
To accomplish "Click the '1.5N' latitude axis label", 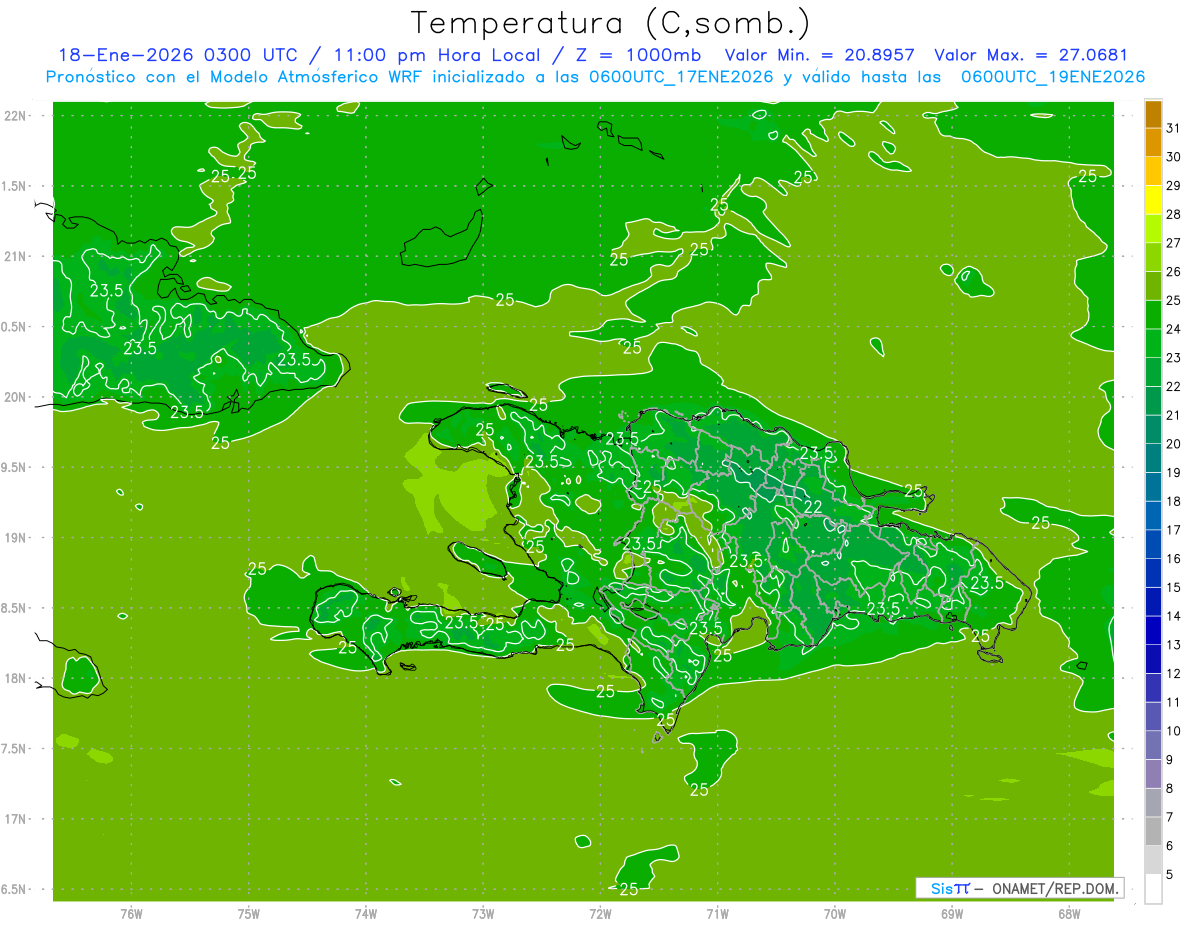I will click(x=15, y=187).
